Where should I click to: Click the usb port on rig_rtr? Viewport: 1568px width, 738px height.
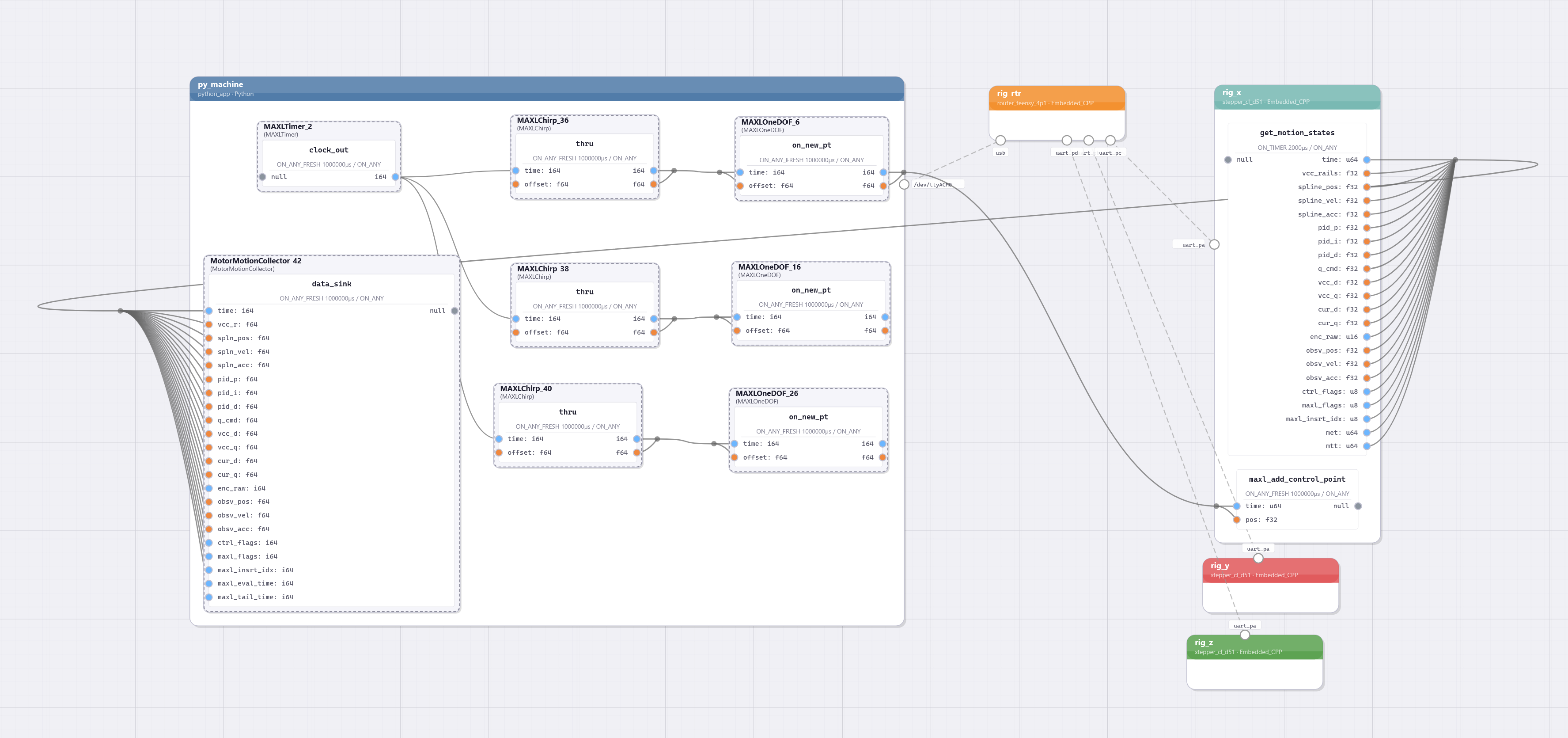[x=1000, y=140]
